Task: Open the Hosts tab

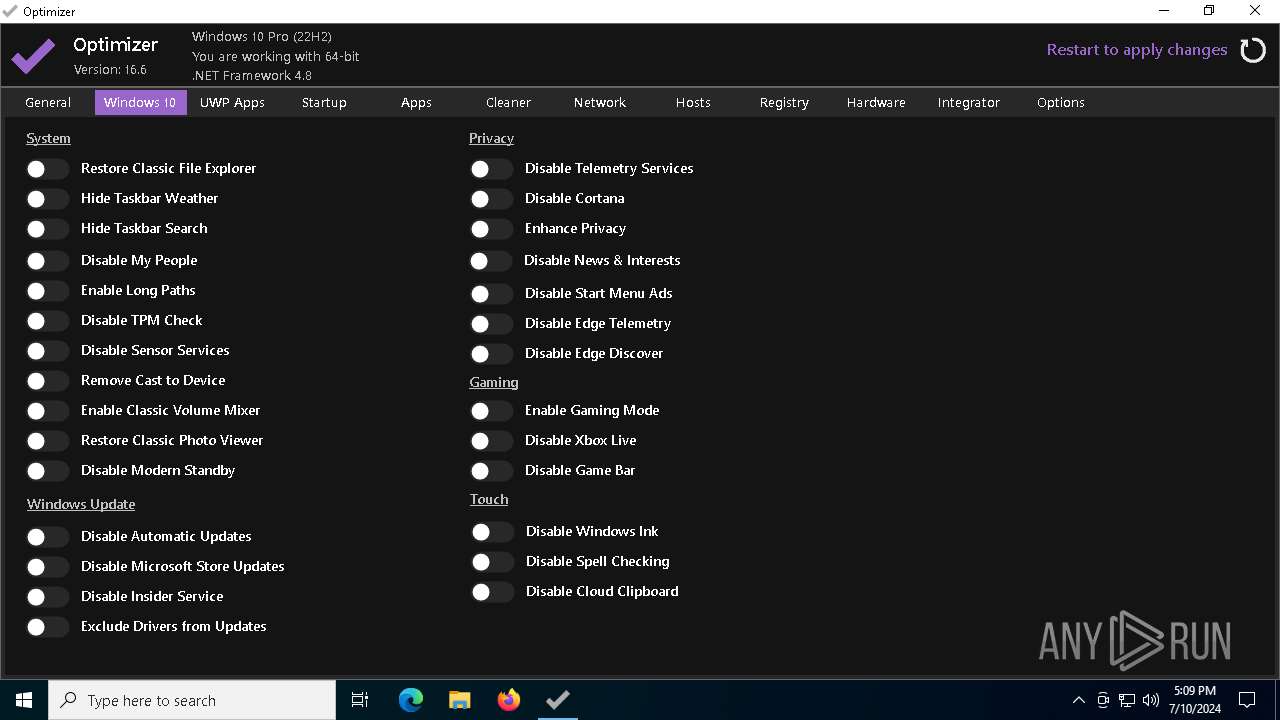Action: click(692, 102)
